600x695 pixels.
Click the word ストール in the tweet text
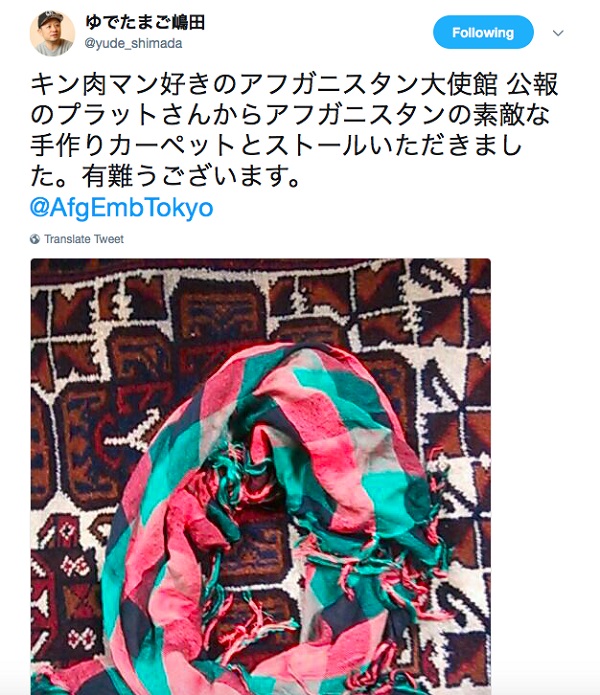pyautogui.click(x=316, y=146)
